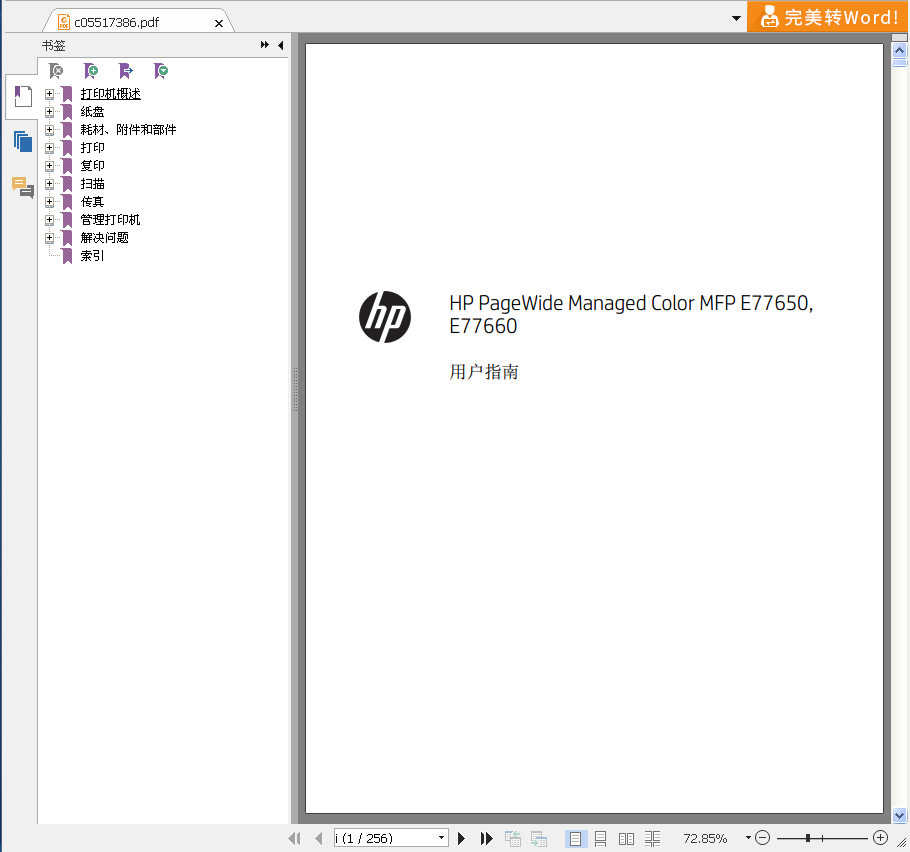The image size is (910, 852).
Task: Click the add new bookmark icon
Action: click(x=91, y=71)
